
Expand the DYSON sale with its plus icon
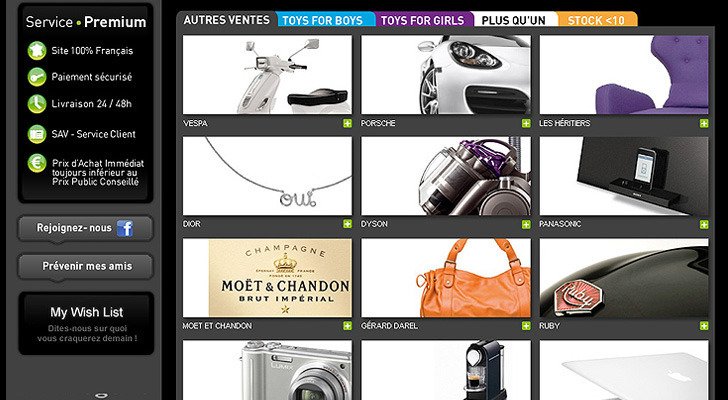click(526, 224)
